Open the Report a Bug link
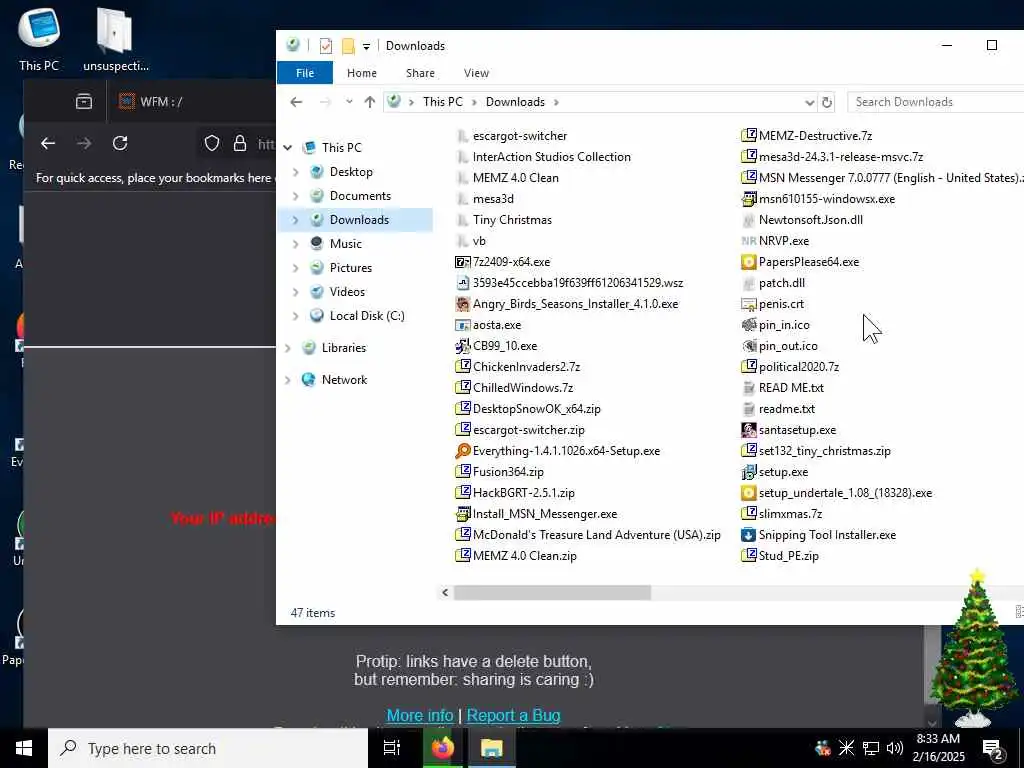1024x768 pixels. pos(513,716)
